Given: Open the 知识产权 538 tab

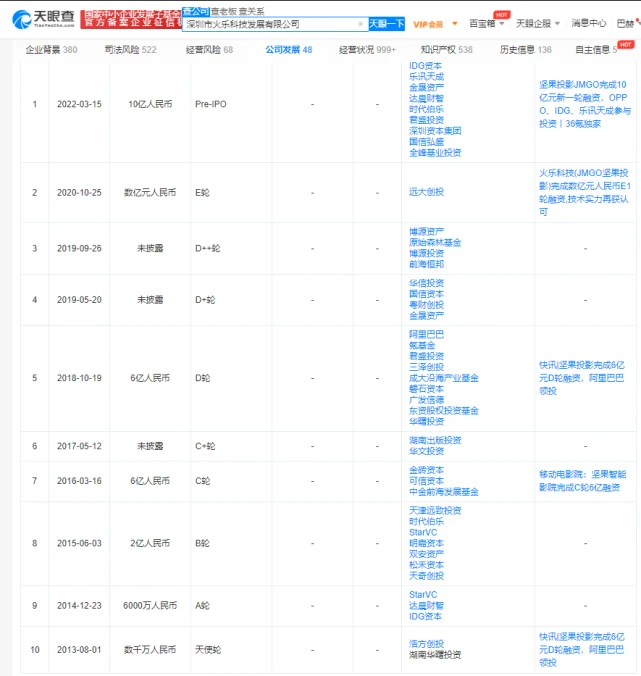Looking at the screenshot, I should point(447,50).
